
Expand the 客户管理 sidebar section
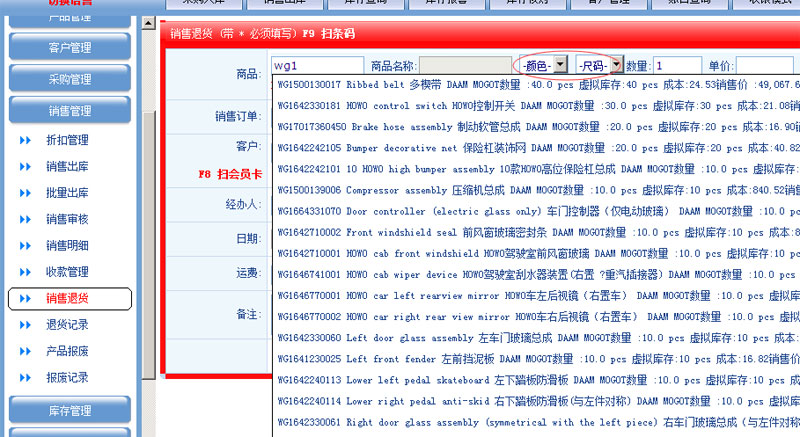point(70,47)
